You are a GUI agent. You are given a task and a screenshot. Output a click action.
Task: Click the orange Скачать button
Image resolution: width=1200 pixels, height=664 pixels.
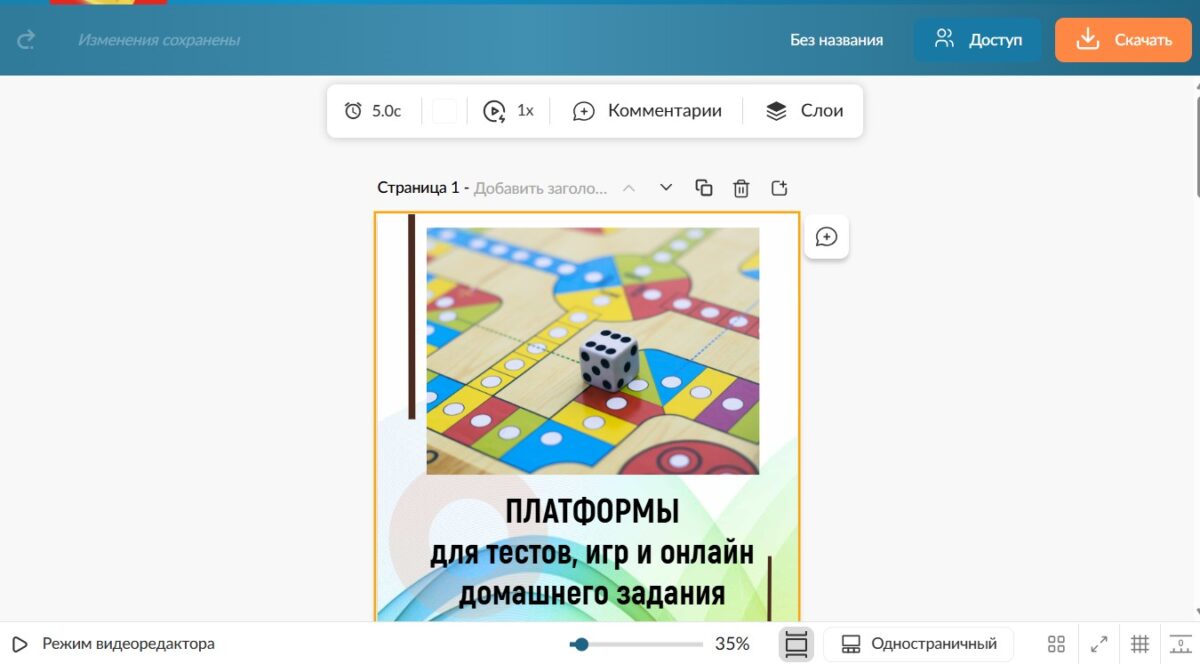point(1124,40)
